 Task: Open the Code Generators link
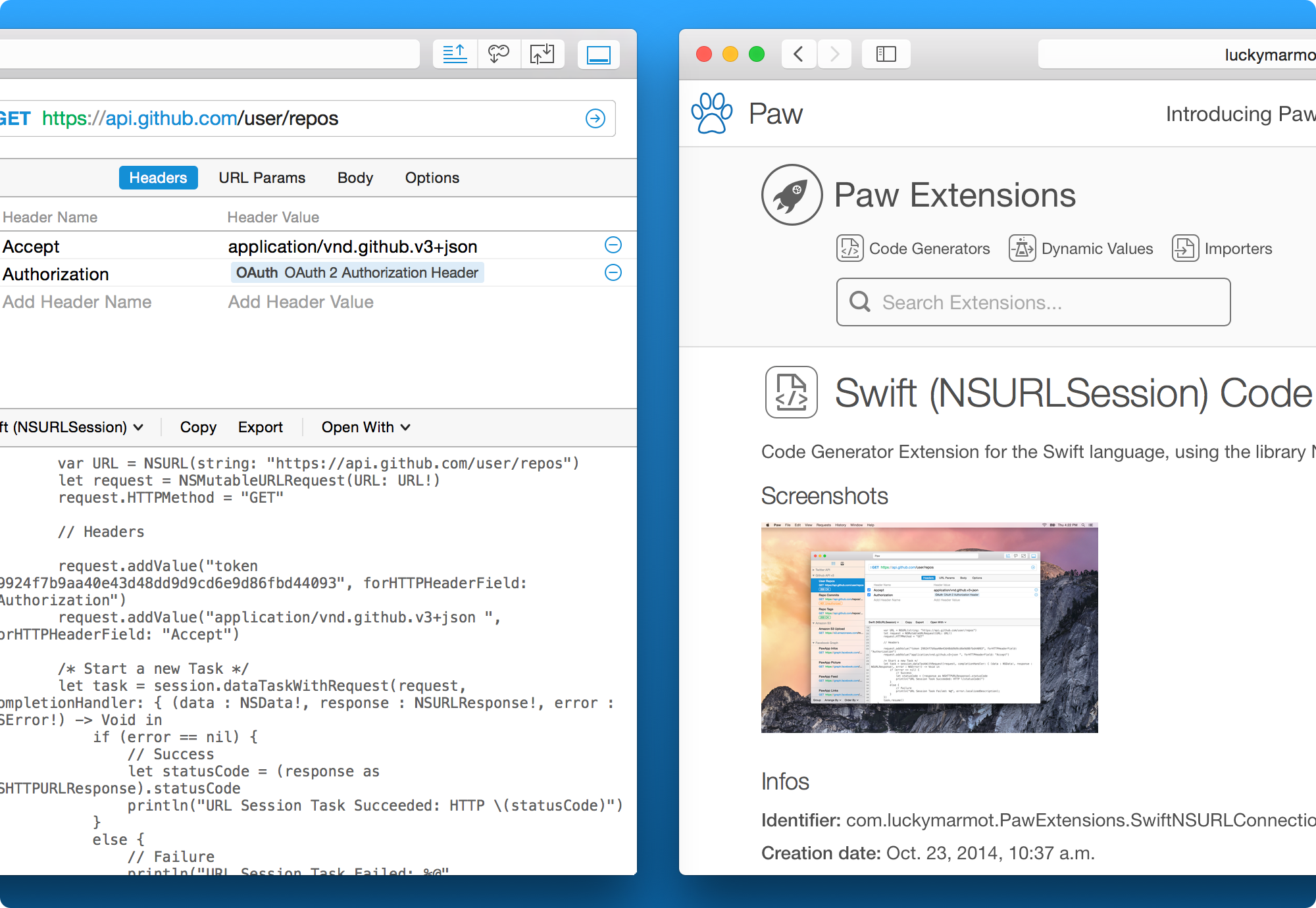coord(929,249)
